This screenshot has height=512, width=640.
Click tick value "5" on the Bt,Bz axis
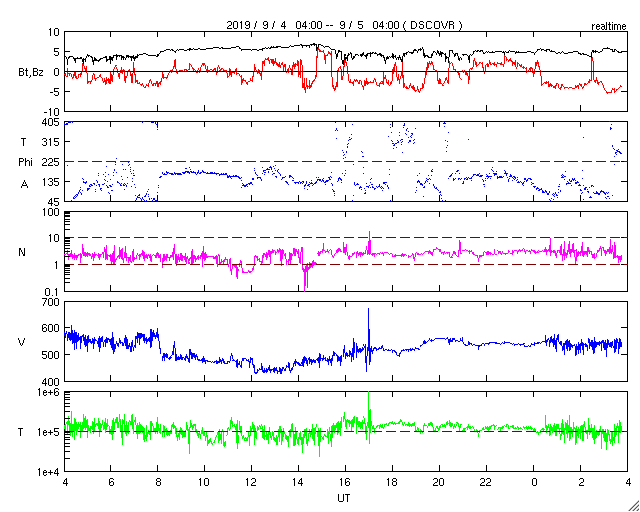[x=57, y=52]
